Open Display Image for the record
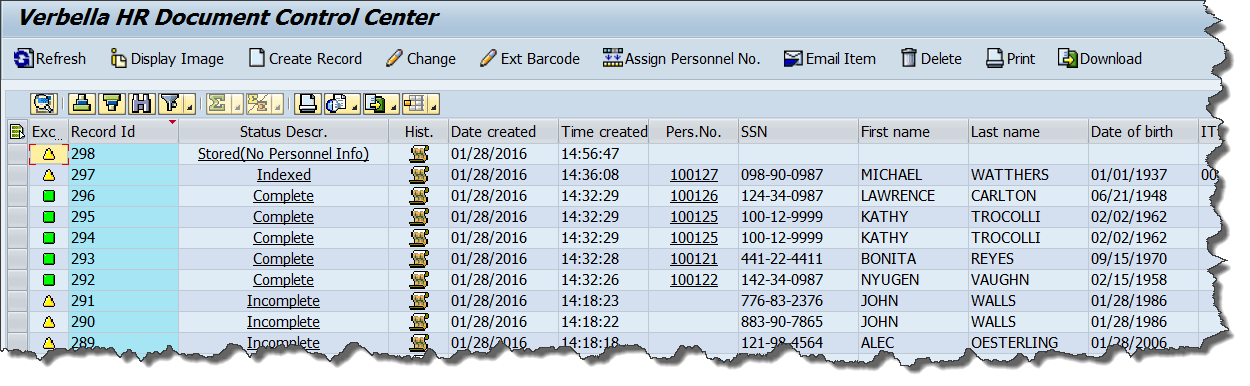 tap(167, 59)
